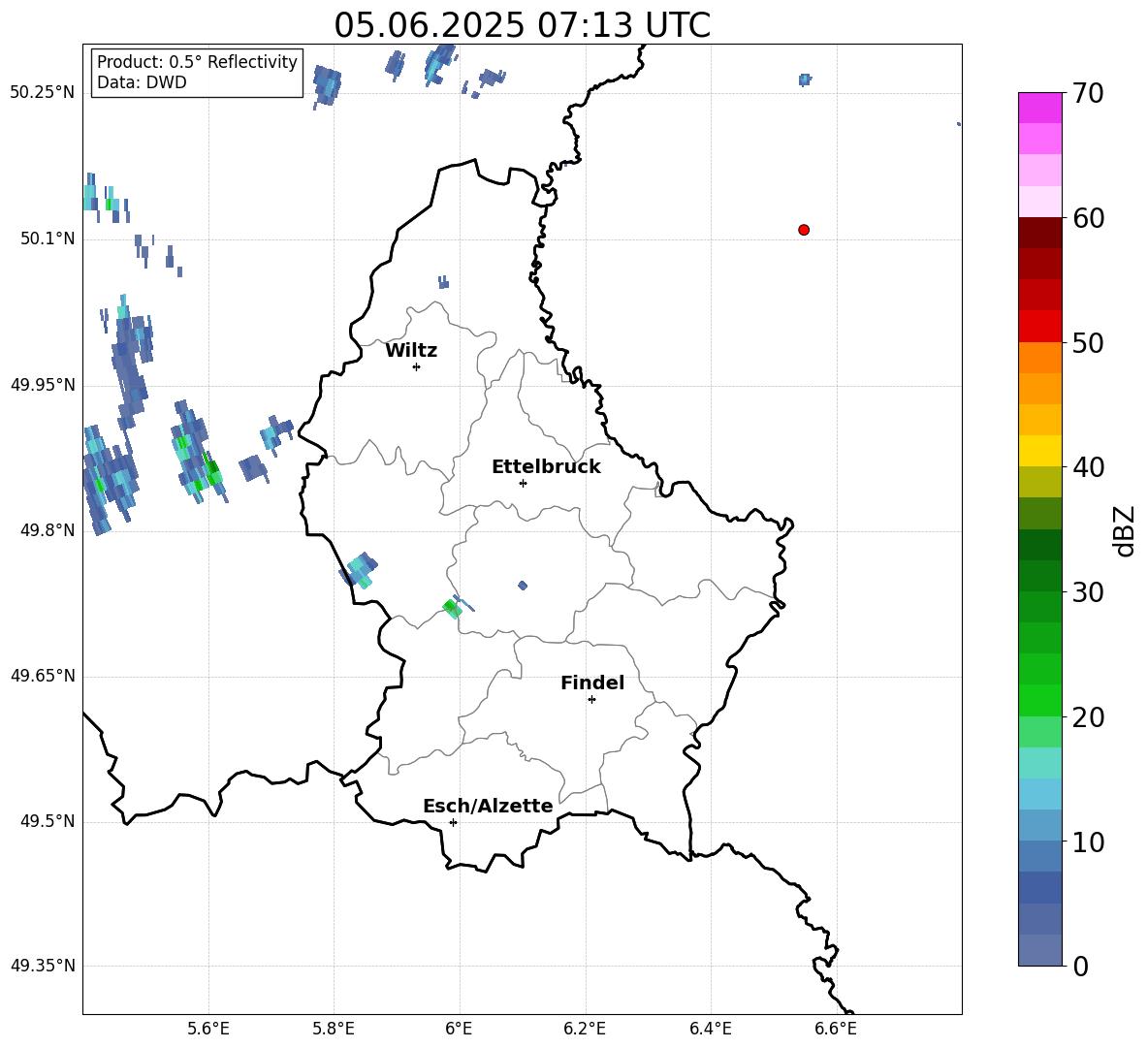Click the 49.35°N latitude label

tap(43, 966)
